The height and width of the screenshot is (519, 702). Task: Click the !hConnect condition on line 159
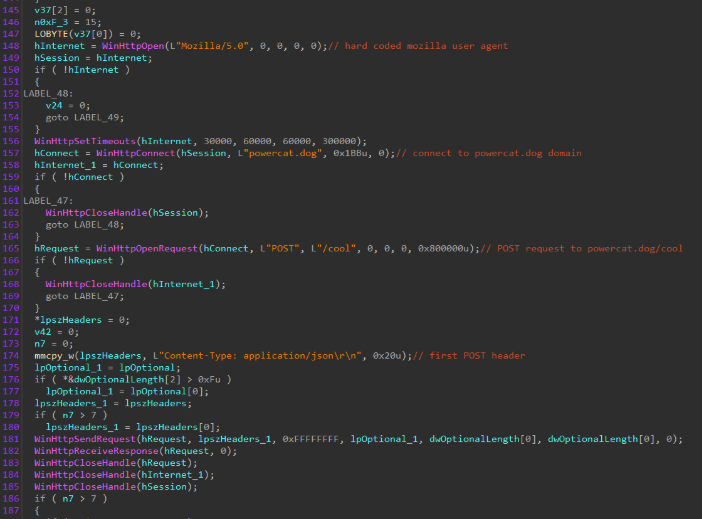pos(88,177)
